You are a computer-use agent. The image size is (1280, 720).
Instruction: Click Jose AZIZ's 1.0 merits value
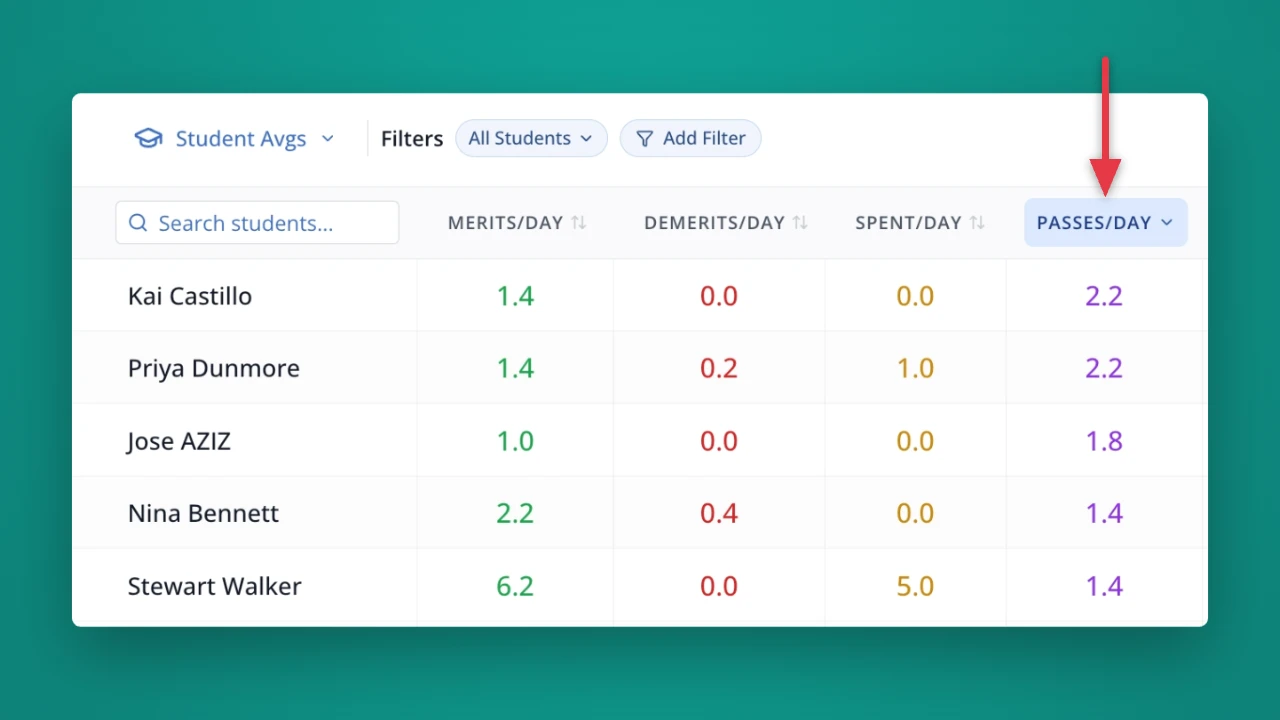[x=515, y=441]
